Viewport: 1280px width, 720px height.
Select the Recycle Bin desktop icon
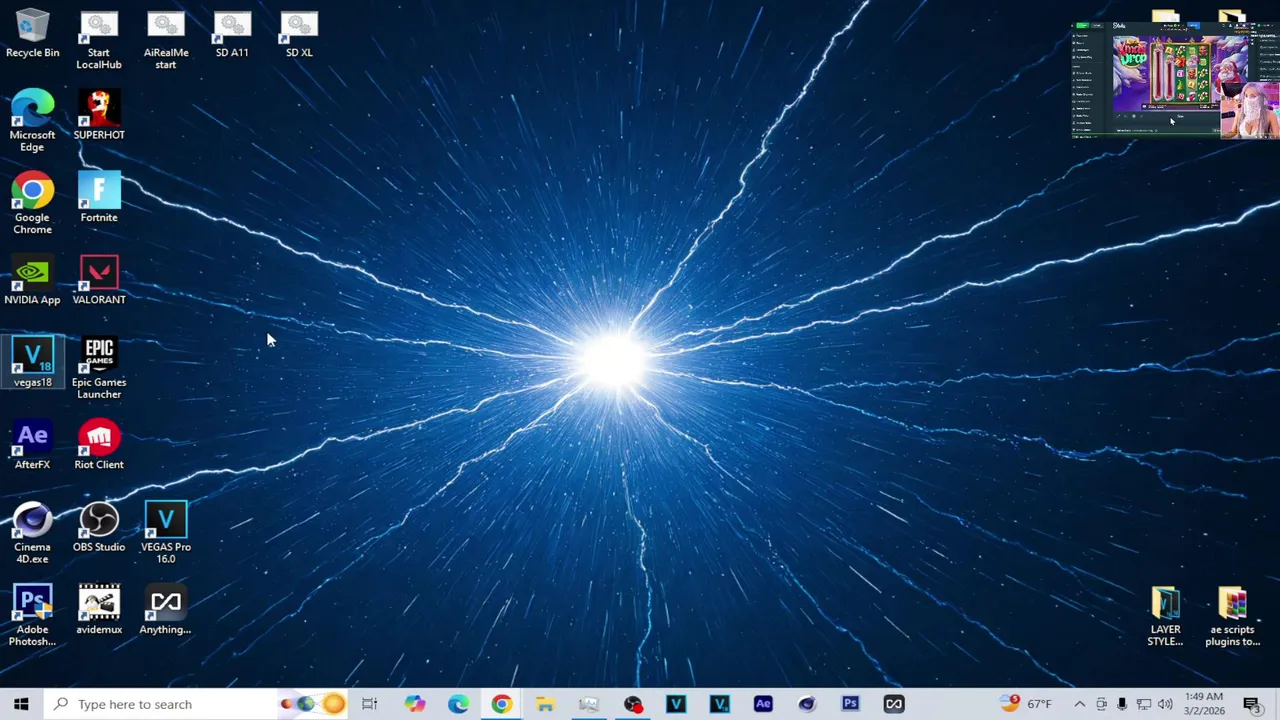[32, 35]
